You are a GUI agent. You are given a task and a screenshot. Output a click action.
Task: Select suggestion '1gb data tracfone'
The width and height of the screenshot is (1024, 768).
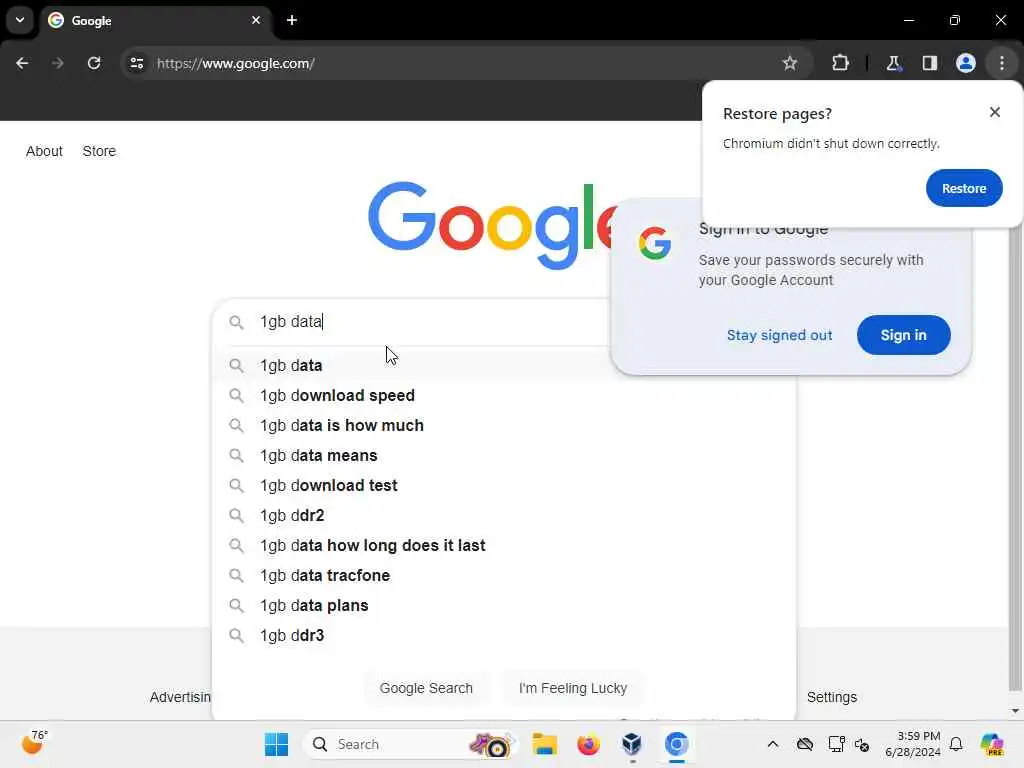[x=504, y=576]
